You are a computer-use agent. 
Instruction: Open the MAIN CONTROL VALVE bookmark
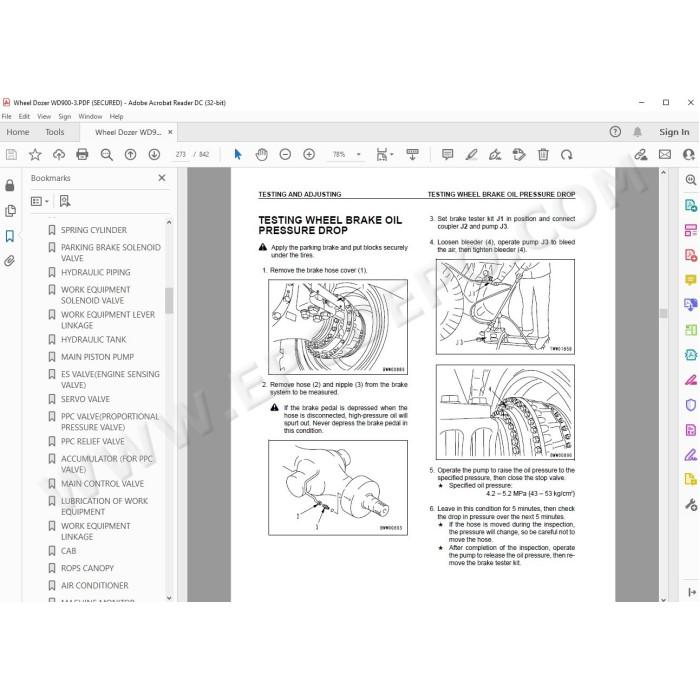102,484
